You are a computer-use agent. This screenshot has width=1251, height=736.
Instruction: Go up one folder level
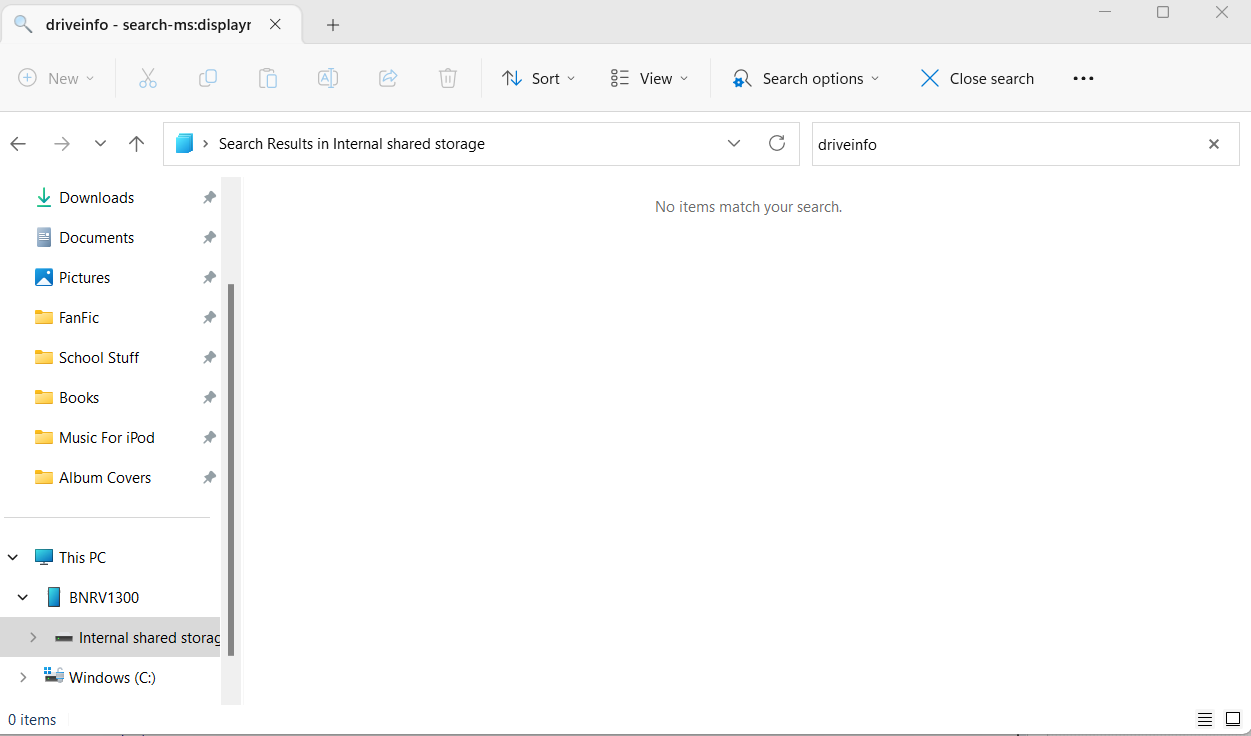137,144
